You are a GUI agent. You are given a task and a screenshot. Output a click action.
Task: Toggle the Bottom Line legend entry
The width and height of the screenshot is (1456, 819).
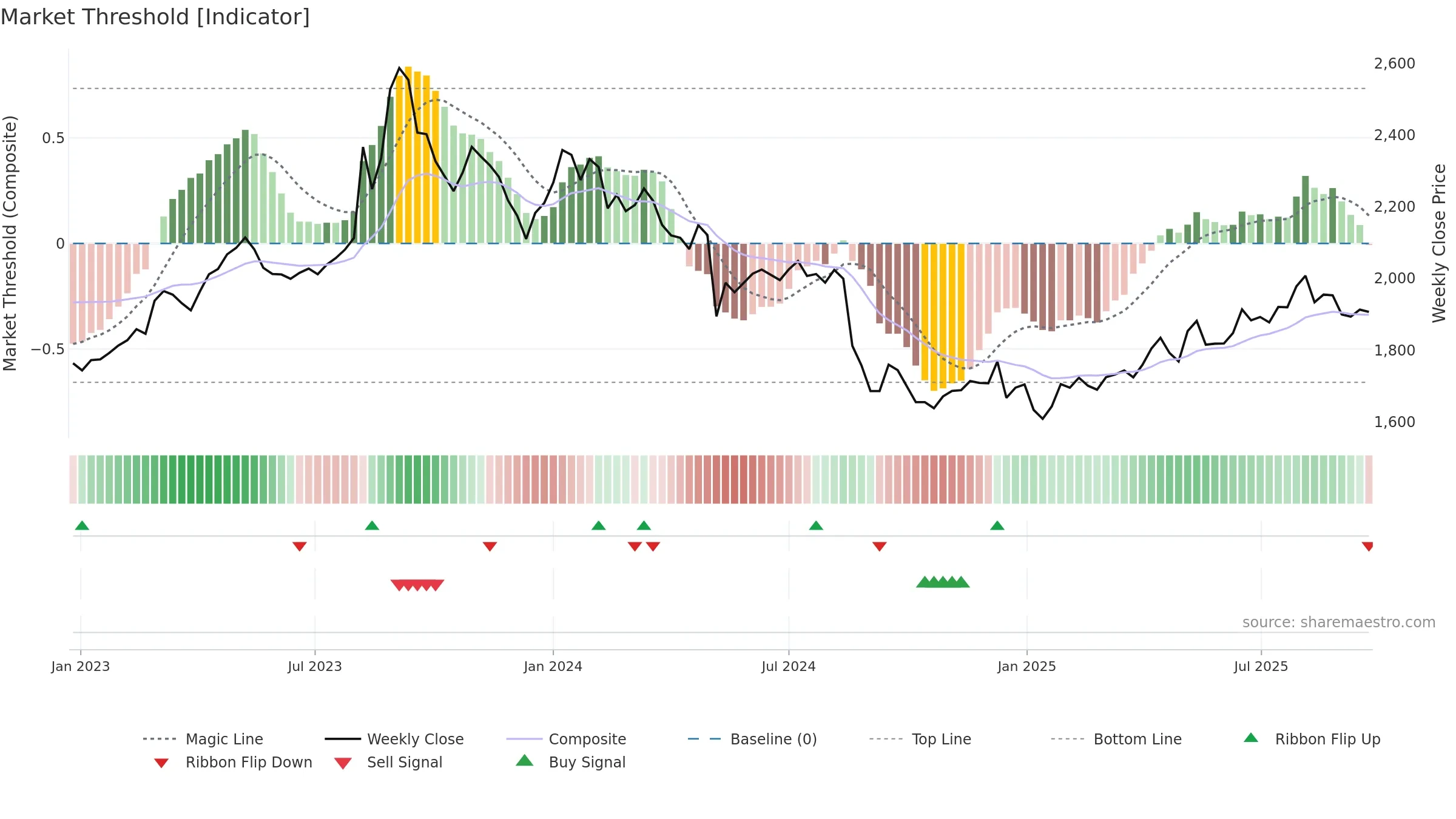tap(1116, 739)
